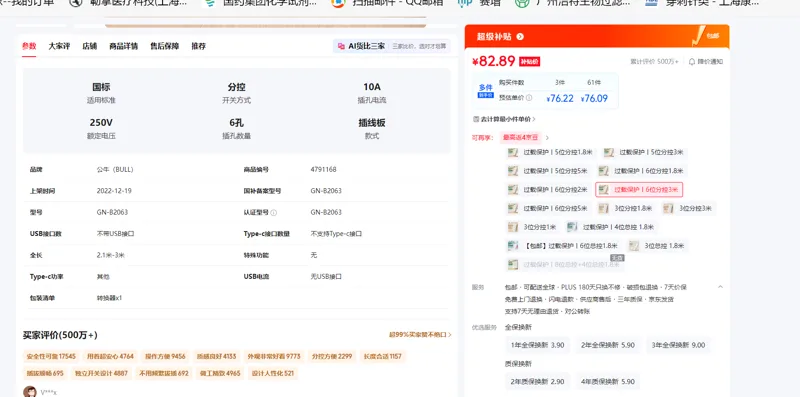
Task: Select variant 过载保护 6位分控2米
Action: tap(548, 190)
